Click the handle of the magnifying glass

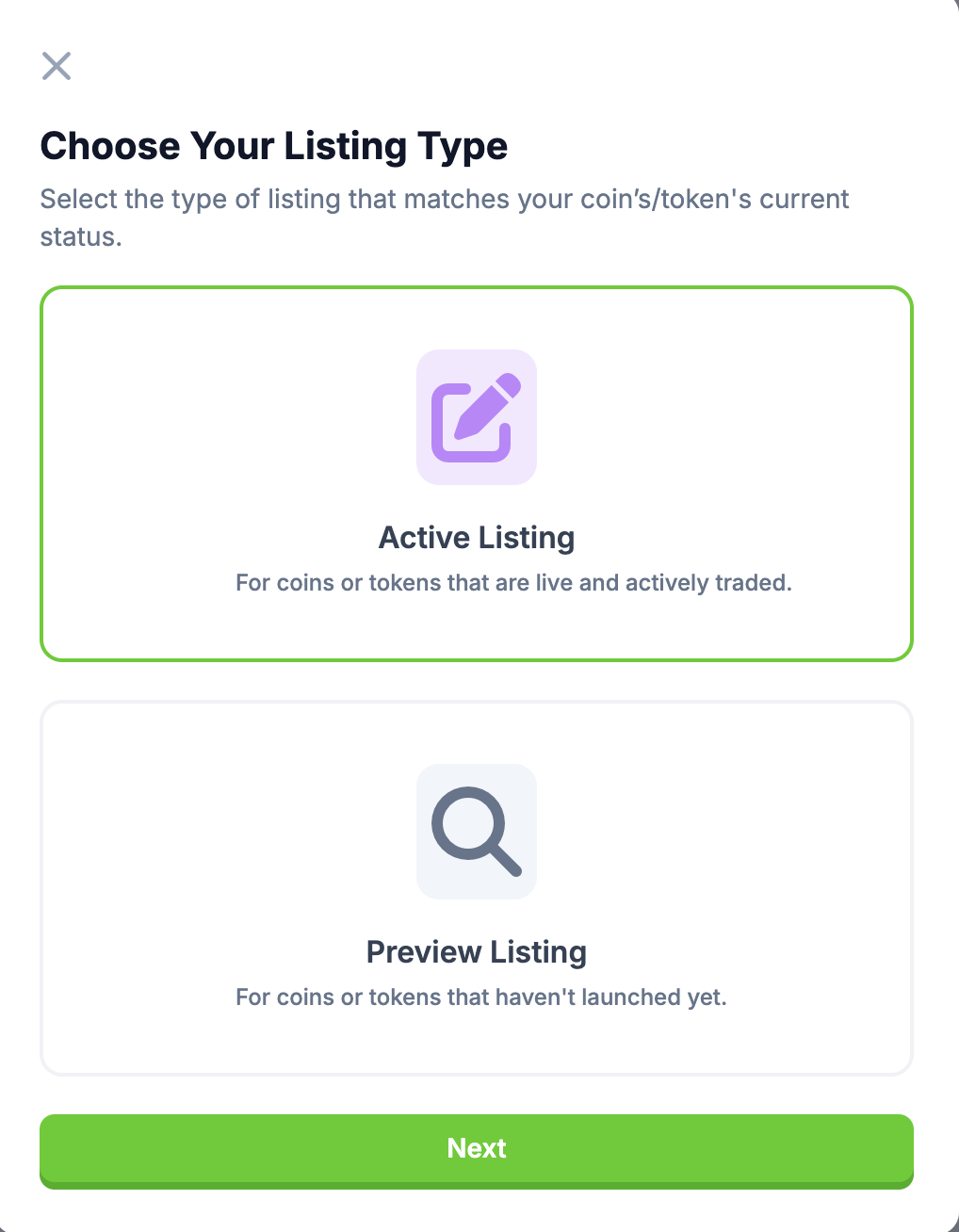505,859
